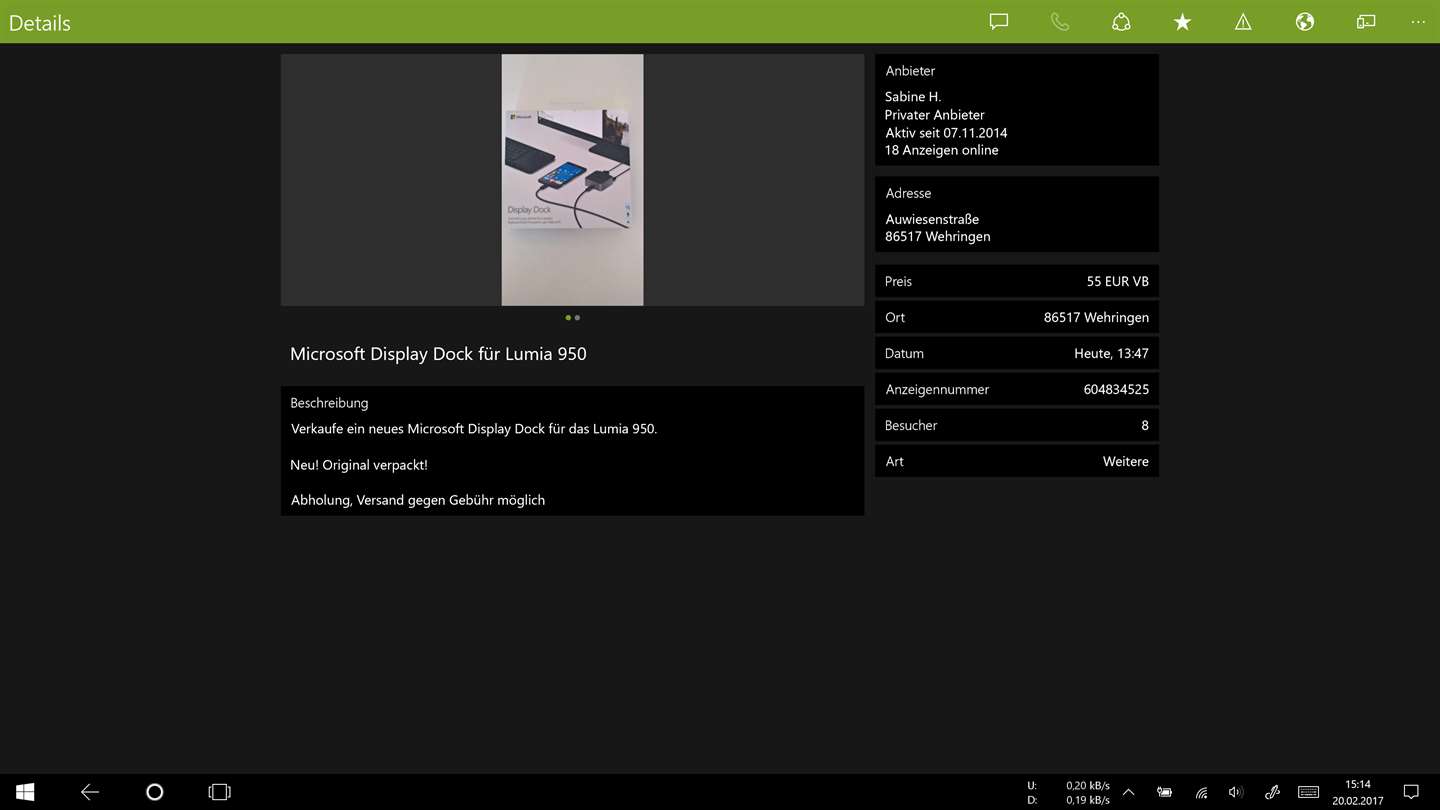Tap the phone call icon
This screenshot has height=810, width=1440.
pyautogui.click(x=1060, y=22)
